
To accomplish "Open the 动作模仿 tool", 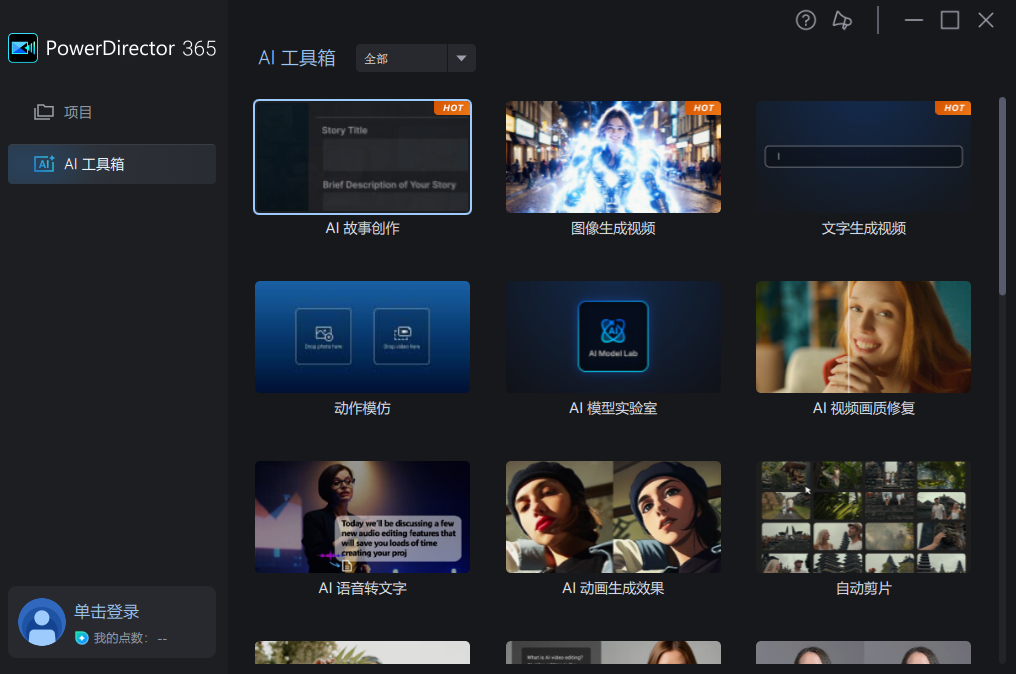I will click(x=362, y=337).
